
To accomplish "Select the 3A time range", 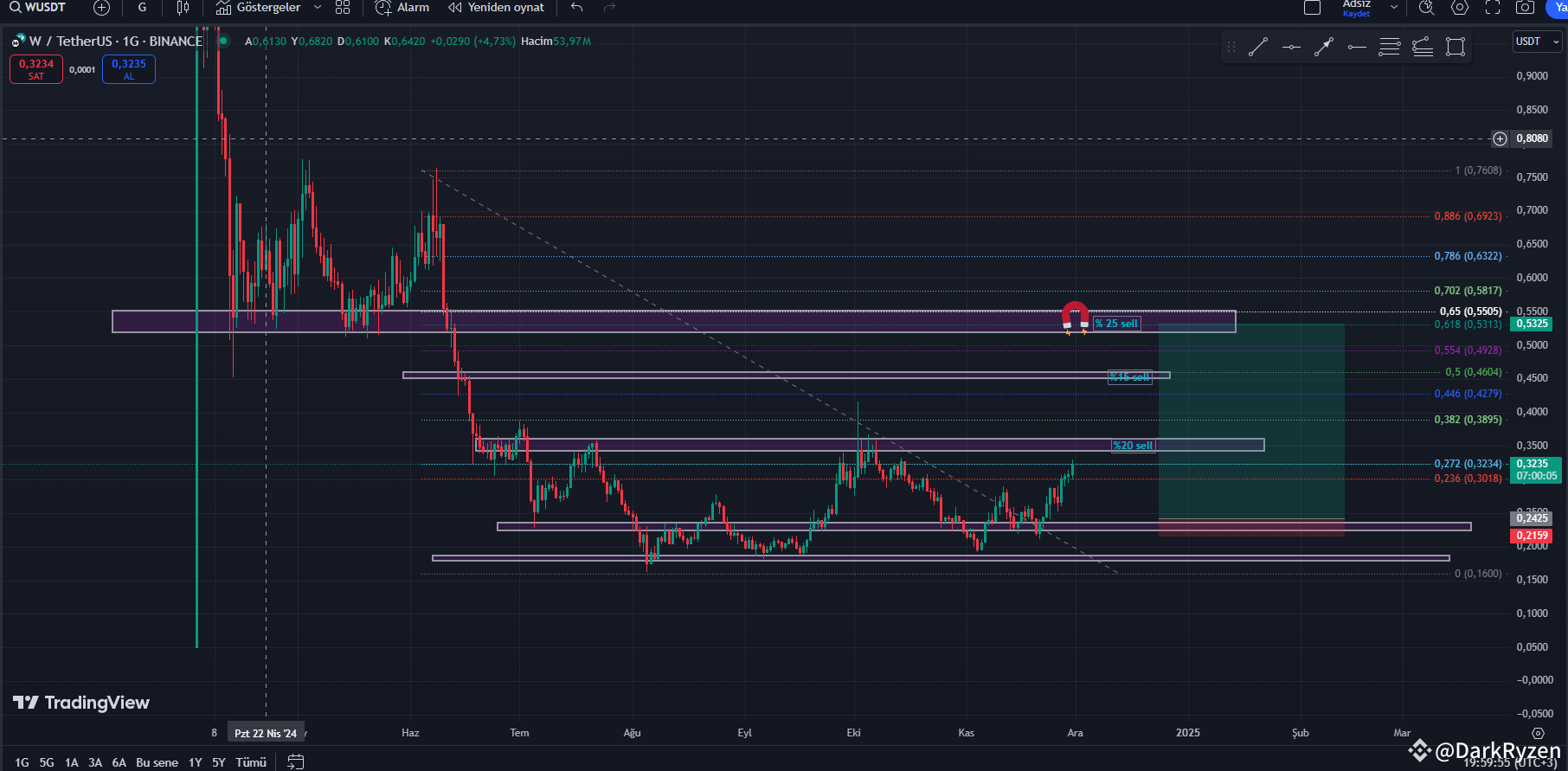I will [95, 762].
